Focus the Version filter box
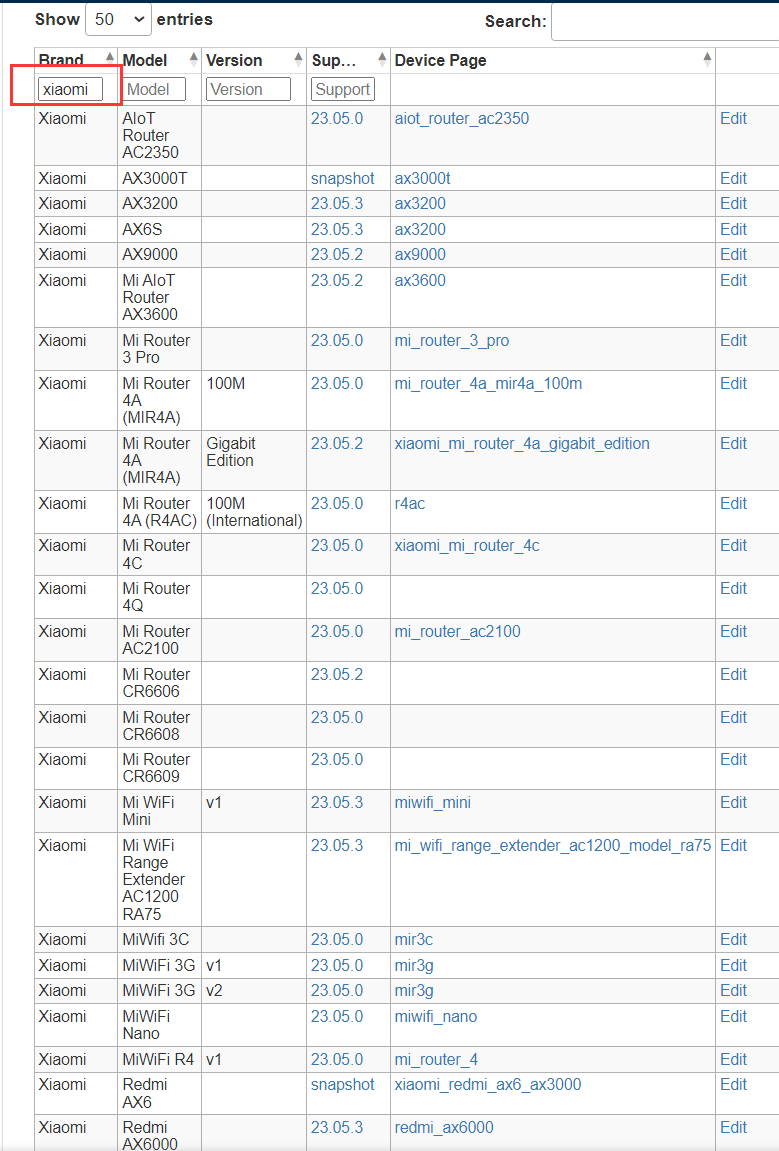779x1151 pixels. pos(248,90)
